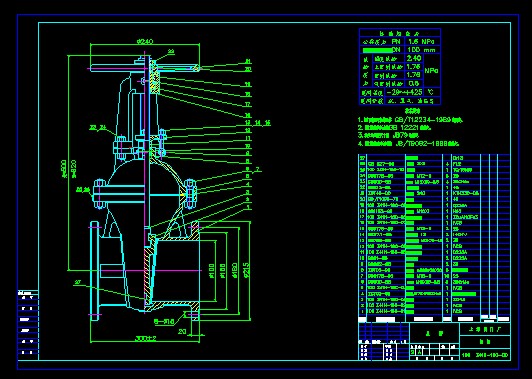Select the 2.40 test pressure value

coord(414,58)
